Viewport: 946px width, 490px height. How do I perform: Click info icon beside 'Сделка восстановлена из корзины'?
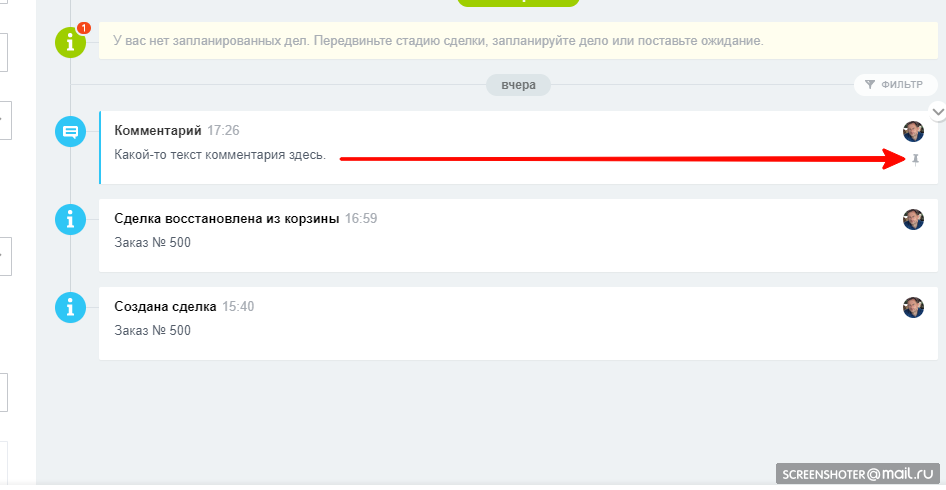[71, 219]
